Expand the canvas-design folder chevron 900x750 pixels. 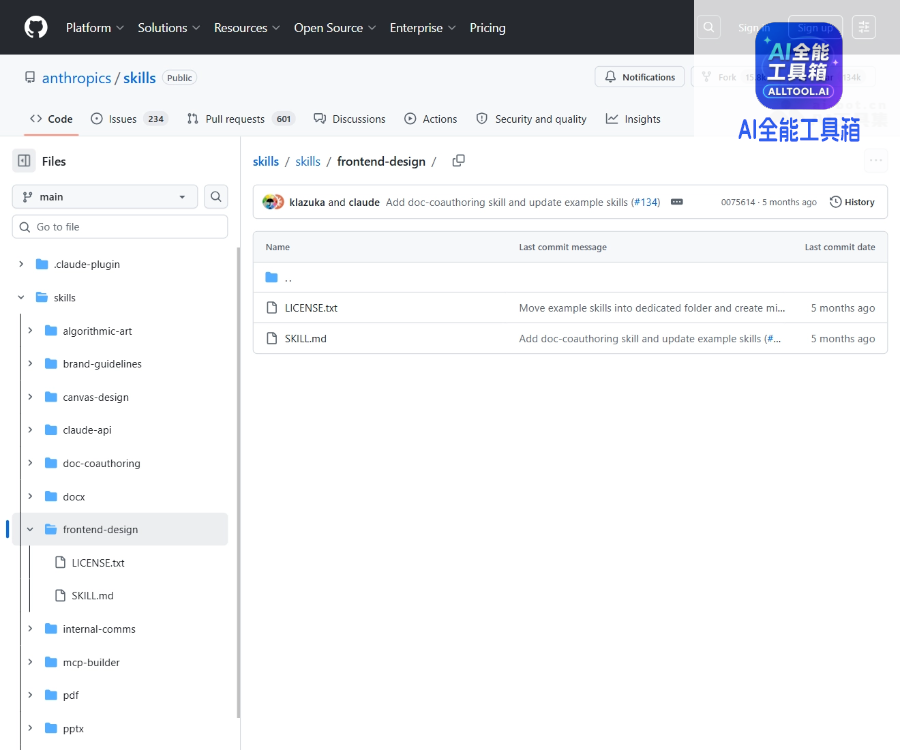pos(30,397)
